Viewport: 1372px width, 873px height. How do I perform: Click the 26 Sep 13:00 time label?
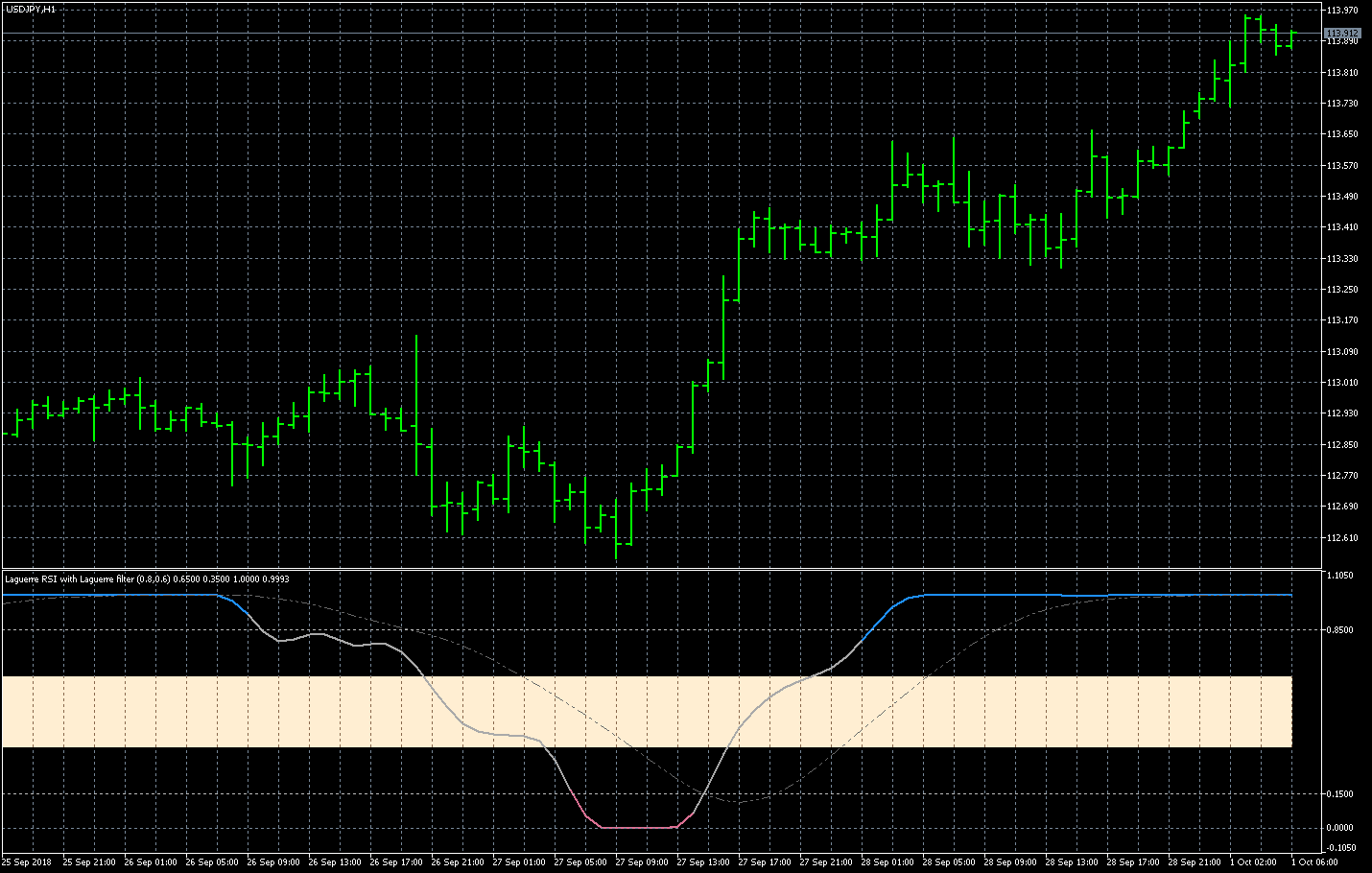point(335,862)
